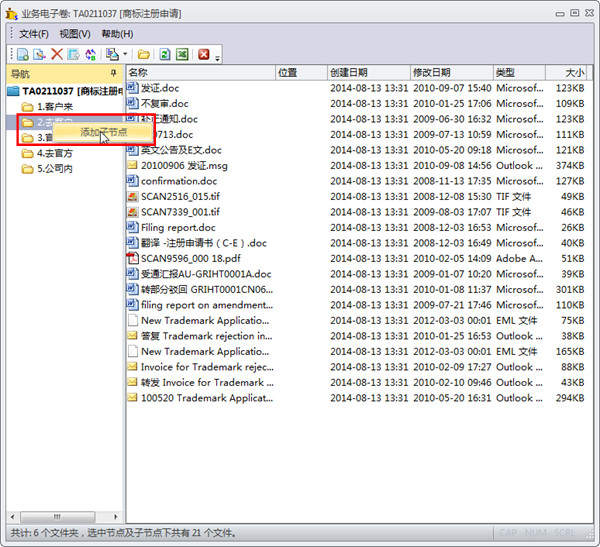Screen dimensions: 600x547
Task: Select the file SCAN2516_015.tif
Action: point(180,196)
